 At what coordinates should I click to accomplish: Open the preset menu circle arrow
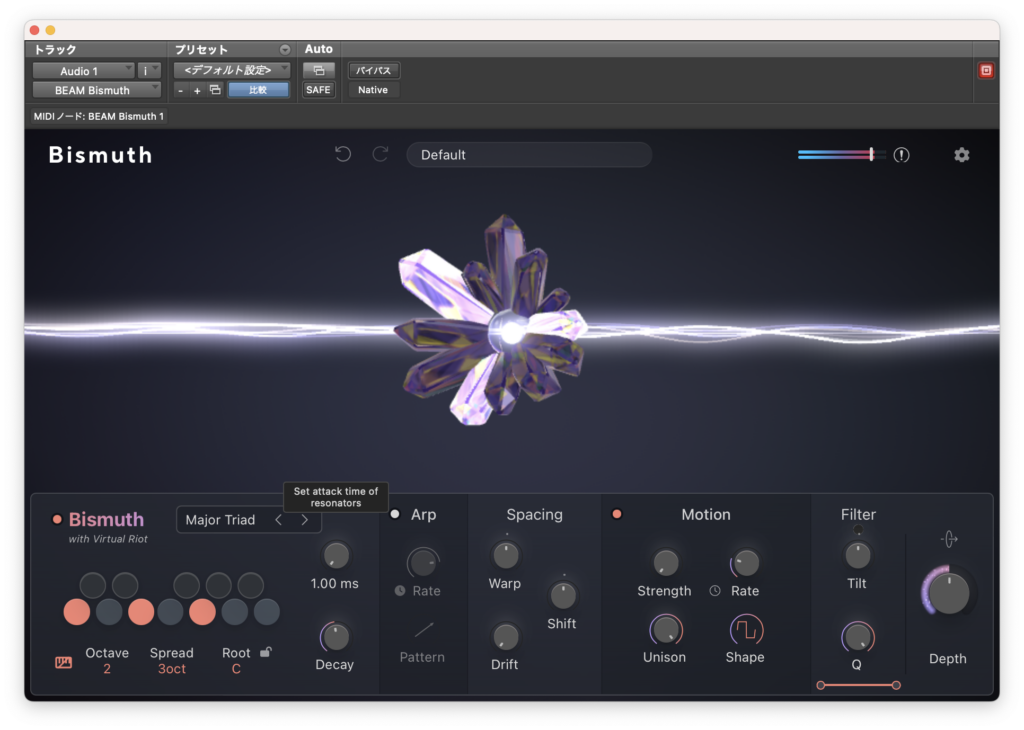pyautogui.click(x=285, y=50)
